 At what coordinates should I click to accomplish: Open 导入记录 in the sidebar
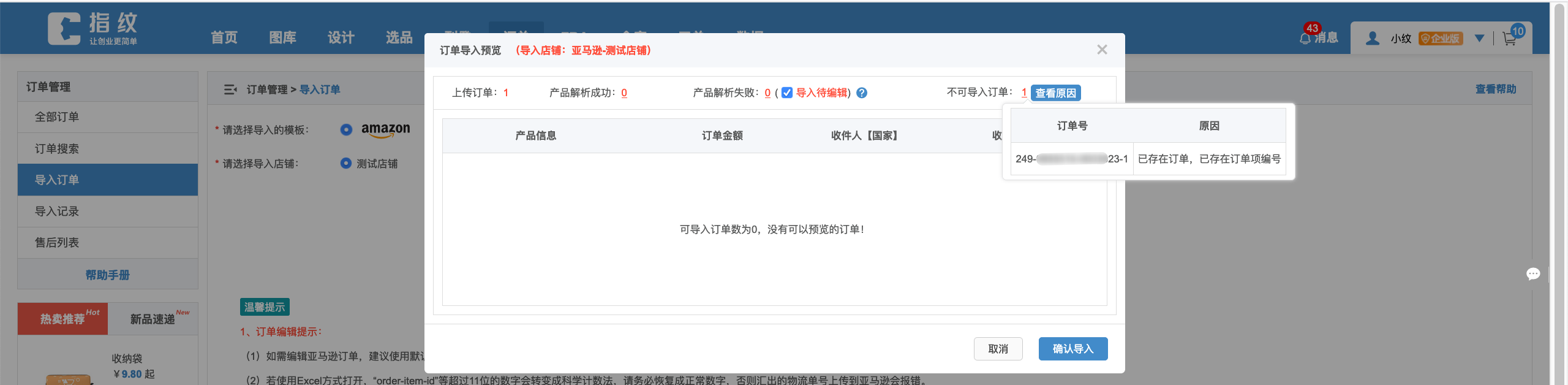(x=57, y=212)
